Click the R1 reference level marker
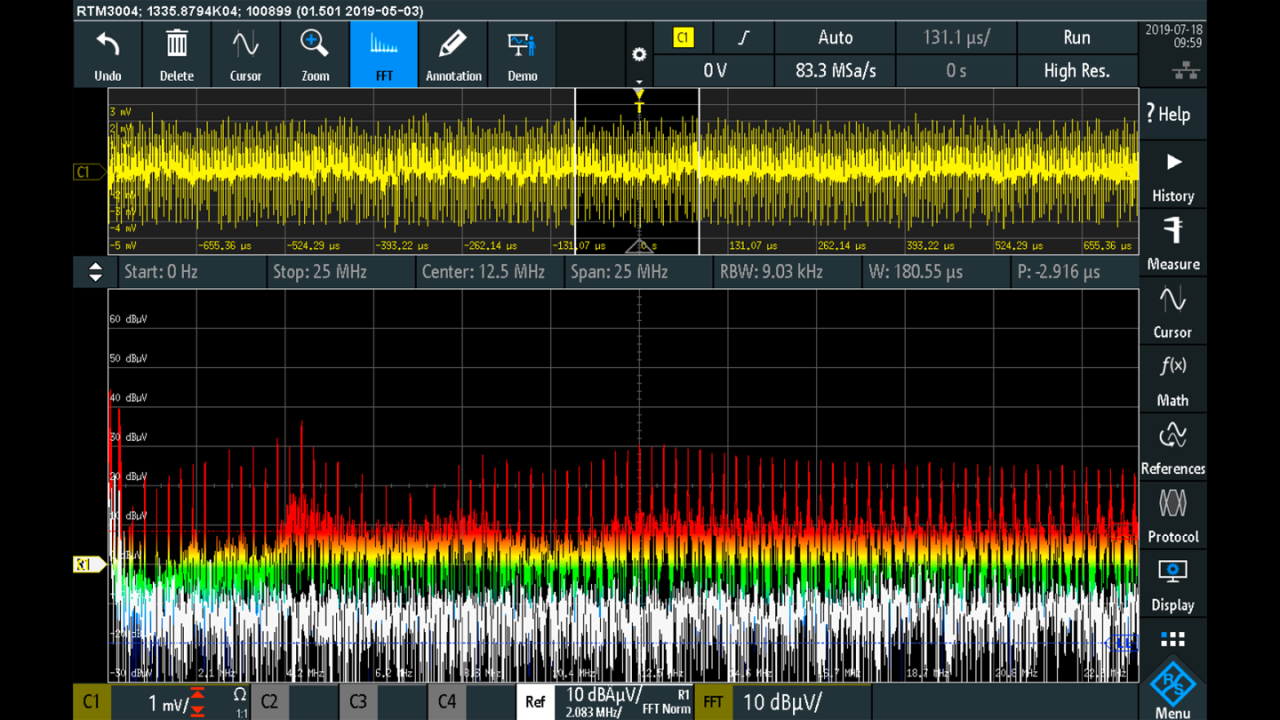Viewport: 1280px width, 720px height. click(x=90, y=565)
